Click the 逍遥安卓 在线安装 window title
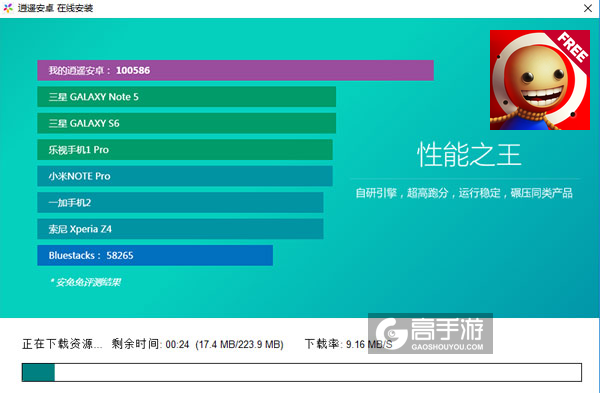600x393 pixels. pos(55,8)
